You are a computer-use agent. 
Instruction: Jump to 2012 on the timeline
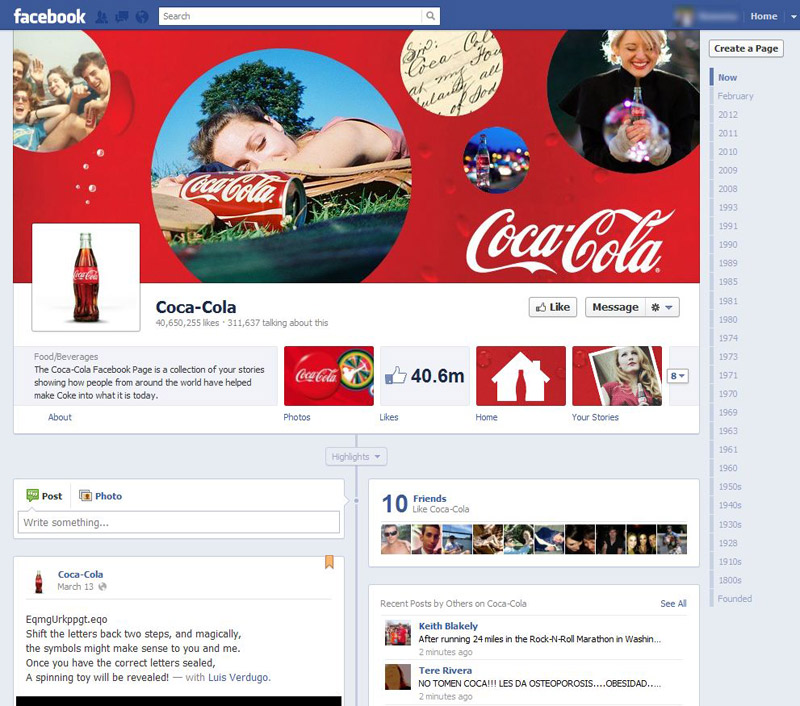point(728,115)
